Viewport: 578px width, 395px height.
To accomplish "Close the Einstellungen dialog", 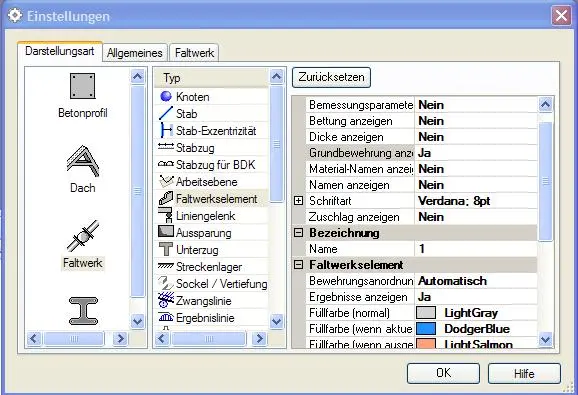I will (x=561, y=16).
